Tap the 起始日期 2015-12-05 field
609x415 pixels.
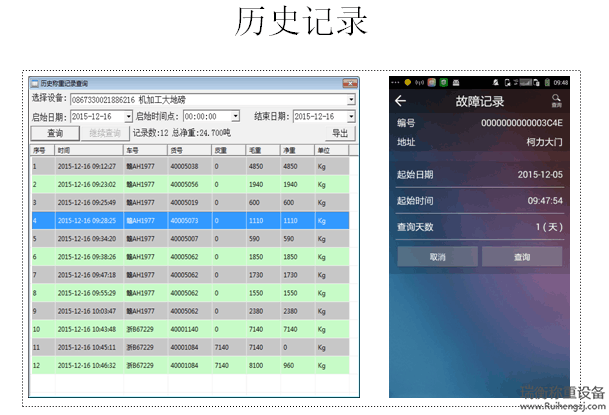(x=480, y=175)
